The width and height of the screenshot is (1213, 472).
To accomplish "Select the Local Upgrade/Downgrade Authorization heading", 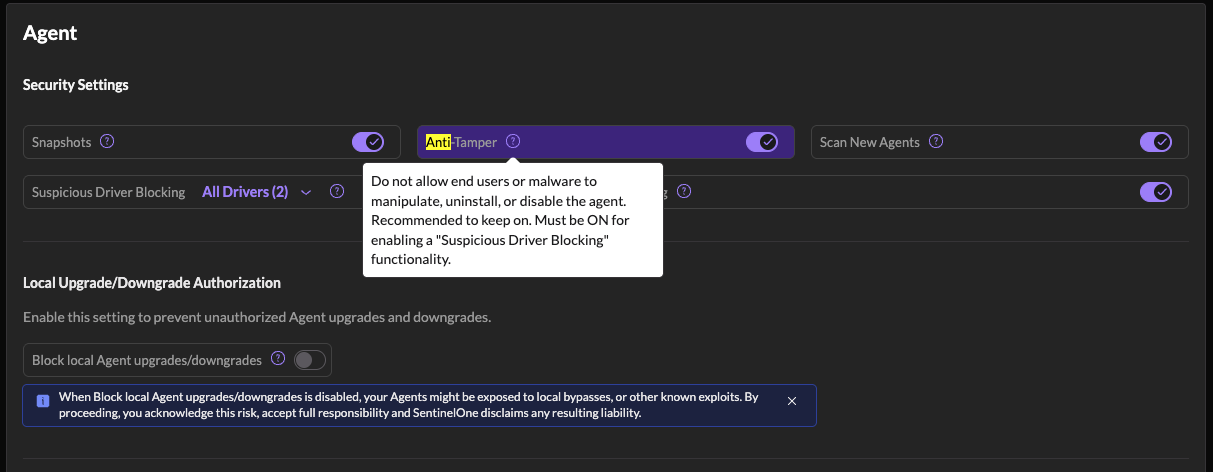I will (152, 283).
